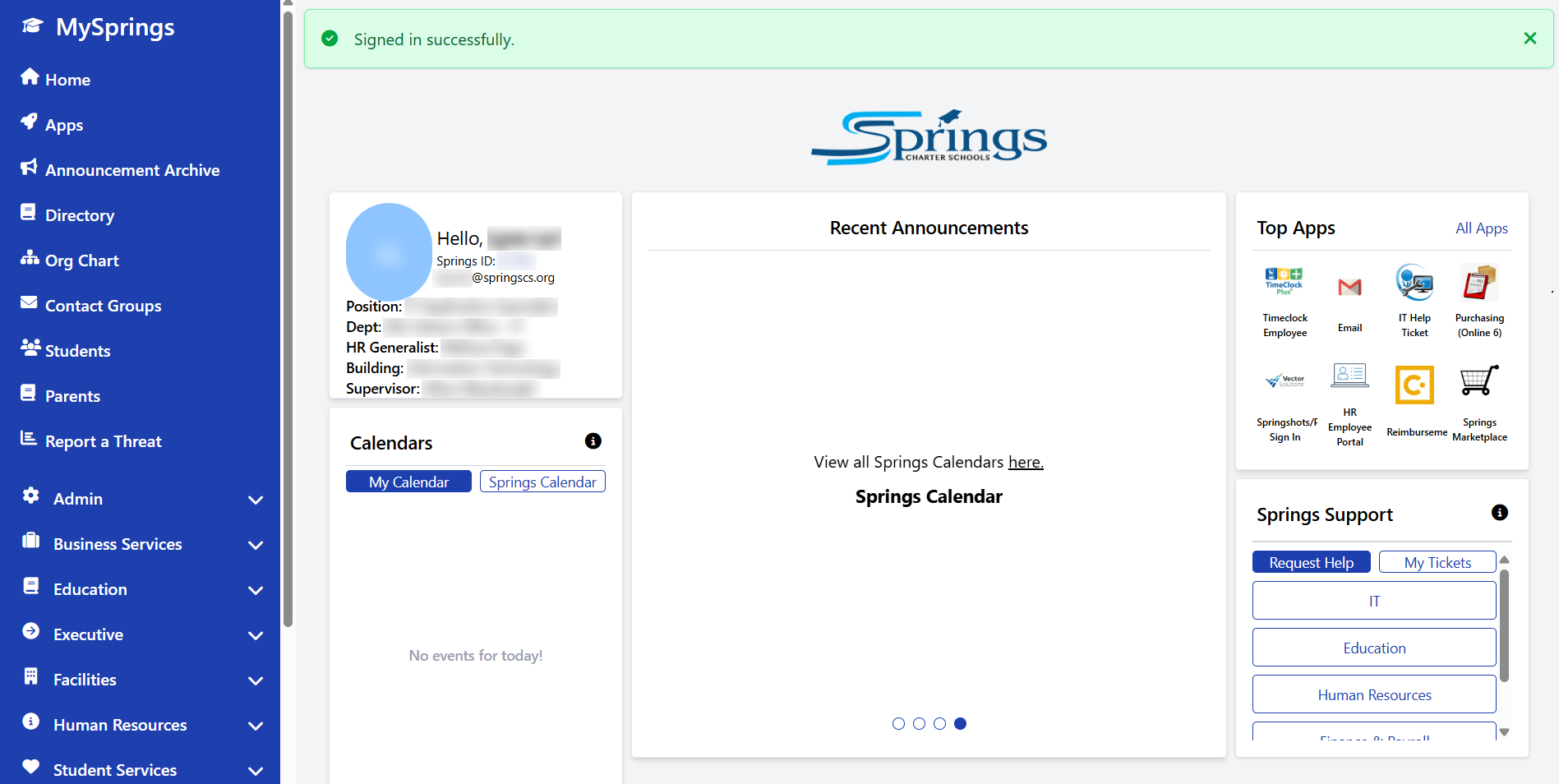Open the IT Help Ticket app
This screenshot has height=784, width=1559.
pyautogui.click(x=1414, y=284)
